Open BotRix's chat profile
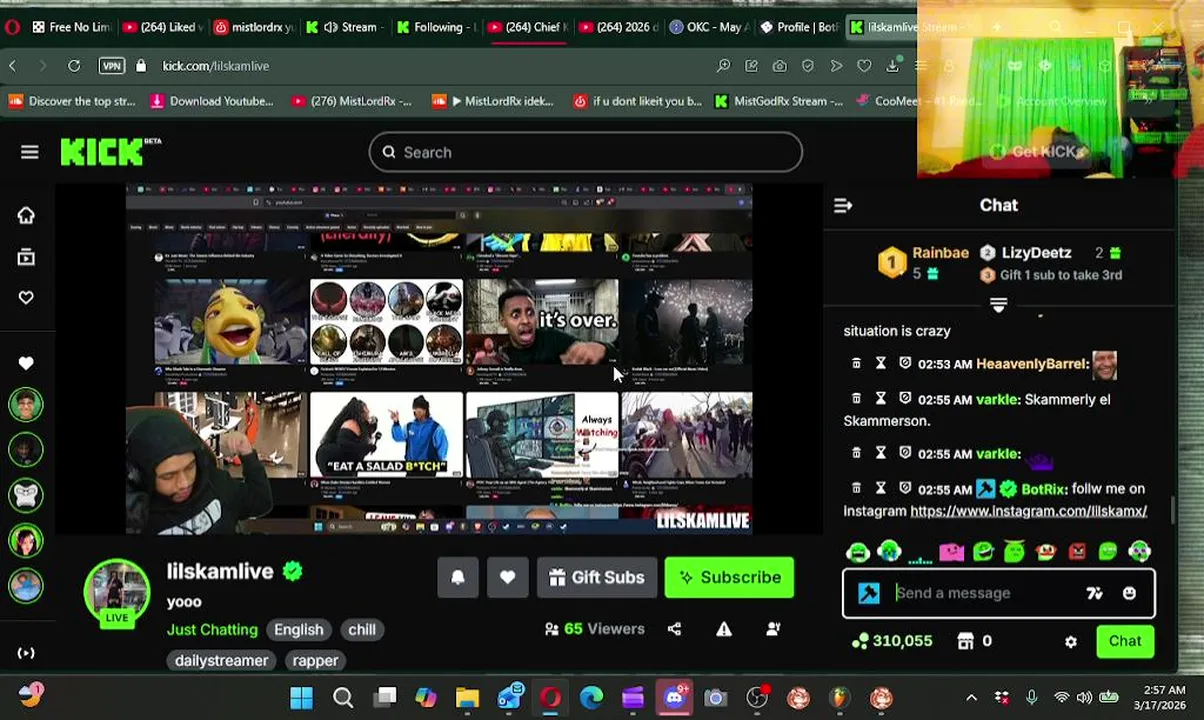The image size is (1204, 720). pyautogui.click(x=1044, y=489)
